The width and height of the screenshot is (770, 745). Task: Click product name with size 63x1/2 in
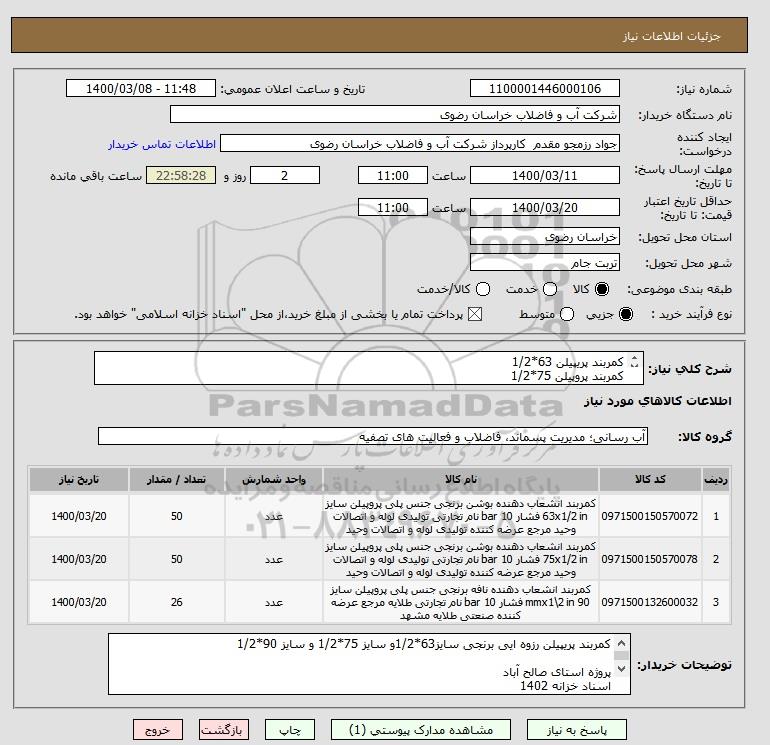pyautogui.click(x=461, y=516)
